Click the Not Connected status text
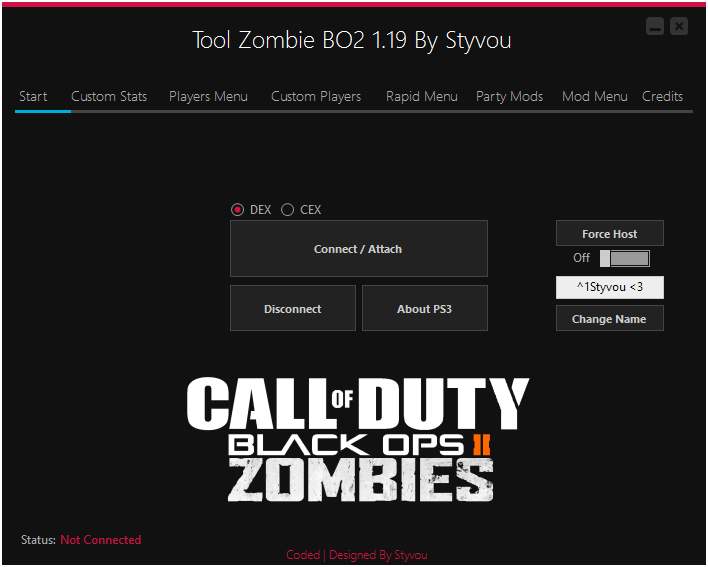Screen dimensions: 708x567 101,540
